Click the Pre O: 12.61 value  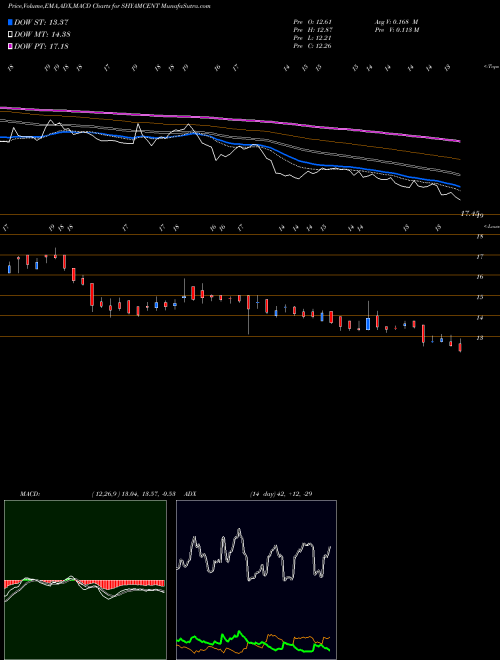[312, 22]
